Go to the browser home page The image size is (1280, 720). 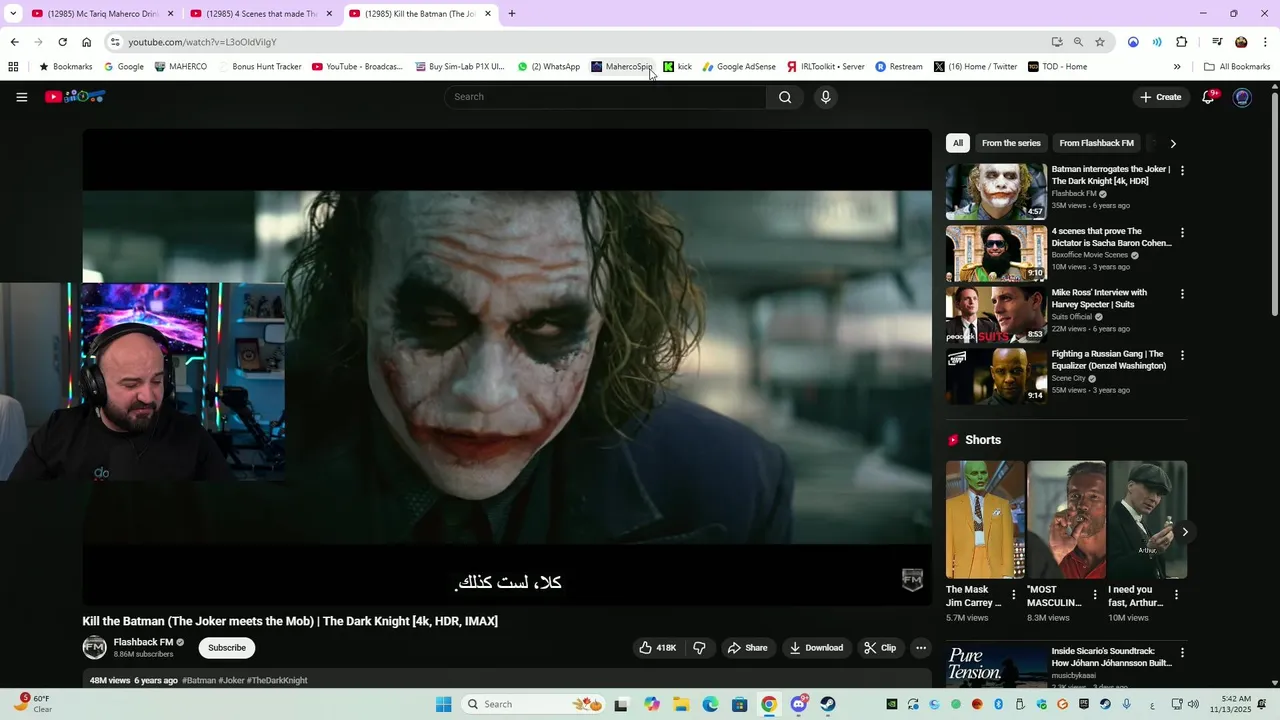(x=86, y=42)
